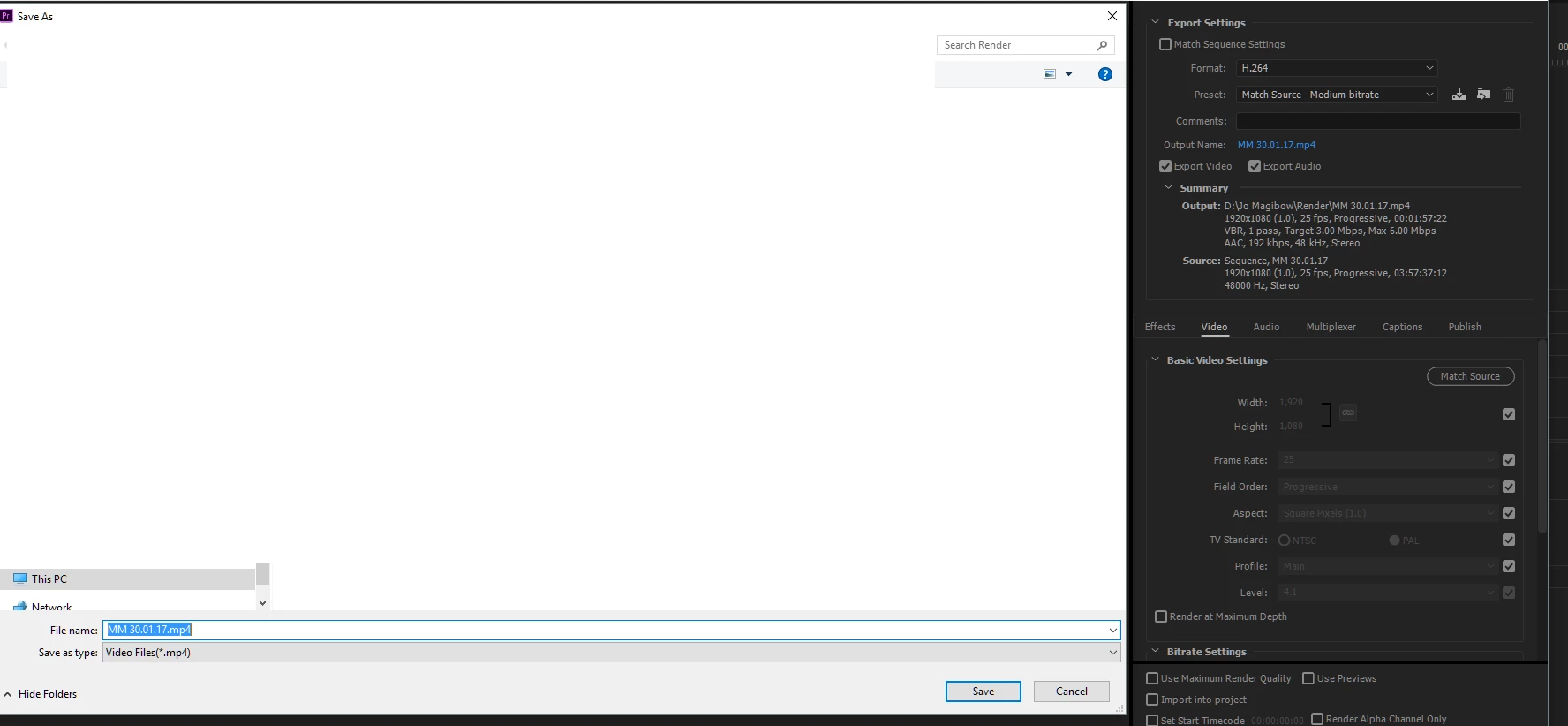Click the change view icon in Save As
This screenshot has height=726, width=1568.
(1050, 74)
